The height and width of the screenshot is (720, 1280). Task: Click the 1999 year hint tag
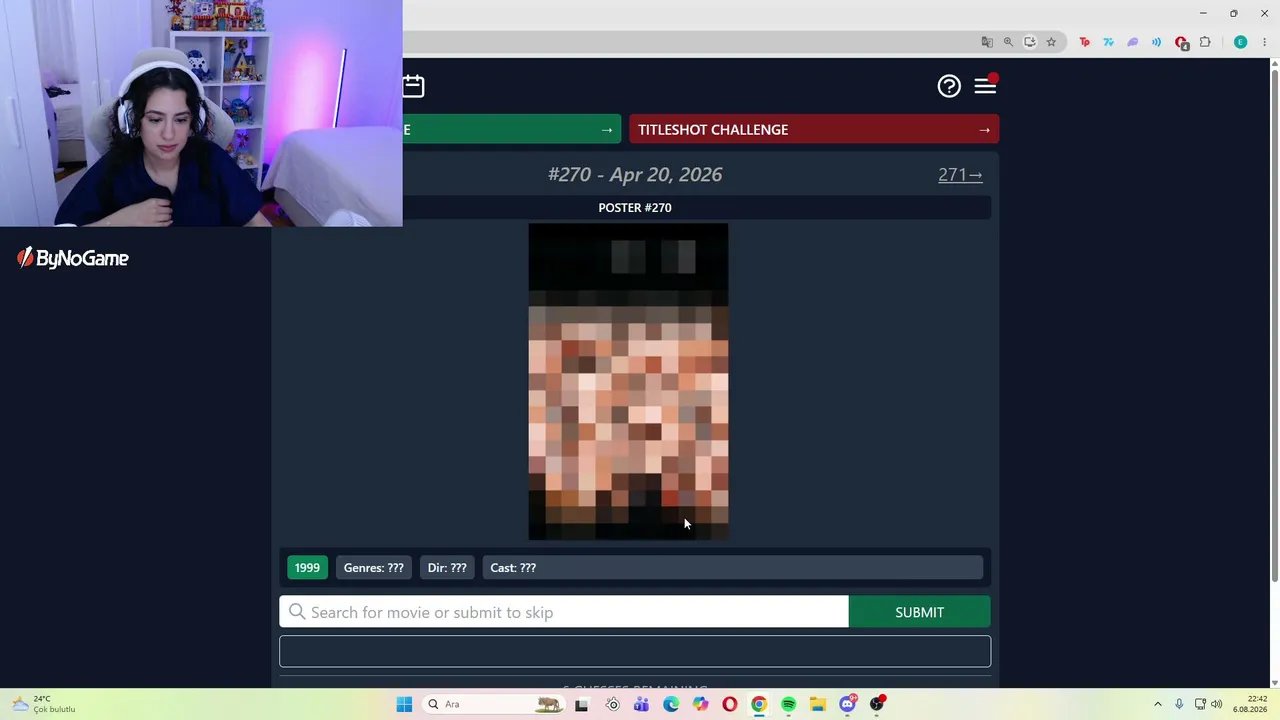[x=307, y=568]
